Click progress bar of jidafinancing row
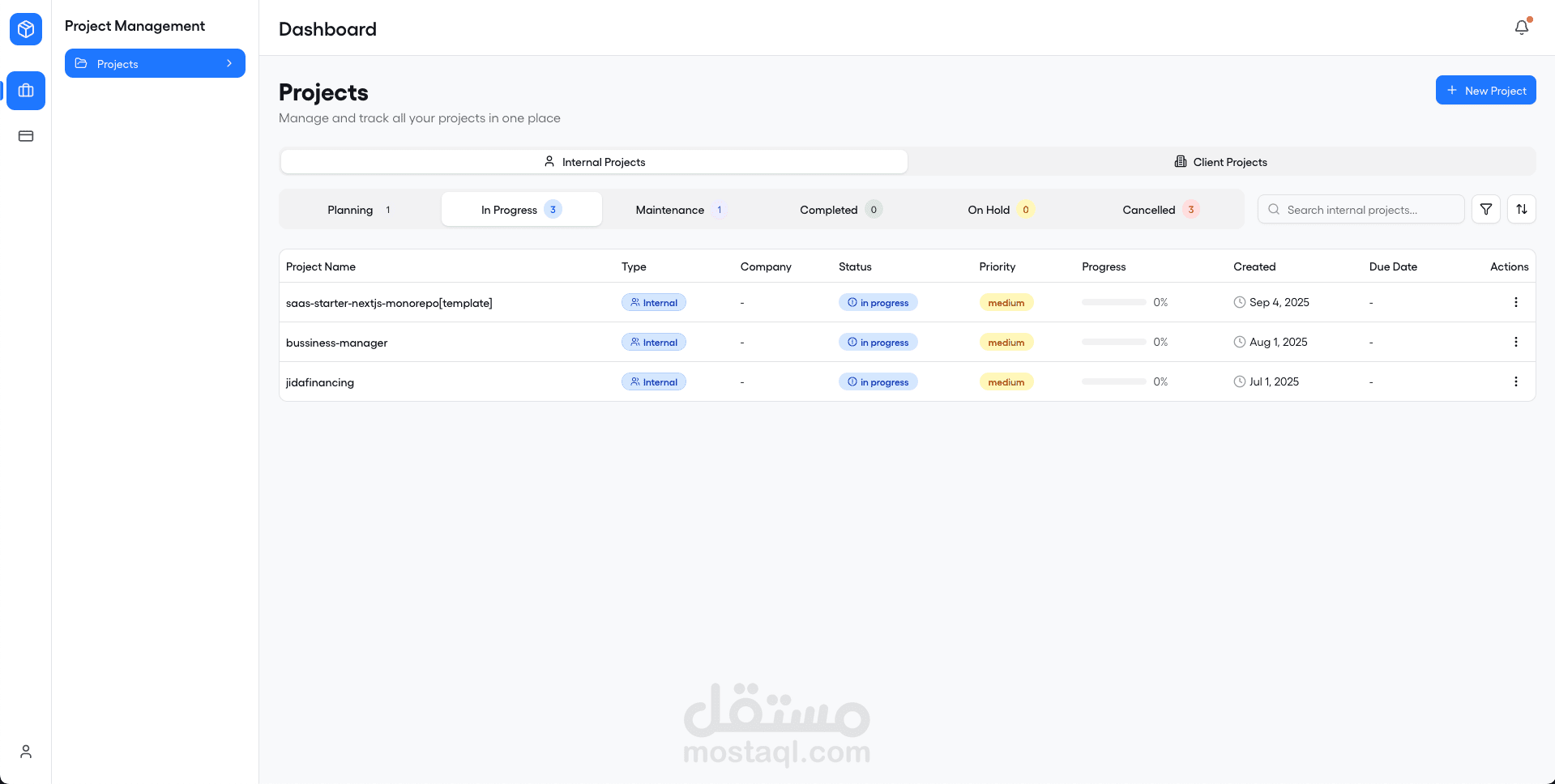1555x784 pixels. (x=1113, y=381)
